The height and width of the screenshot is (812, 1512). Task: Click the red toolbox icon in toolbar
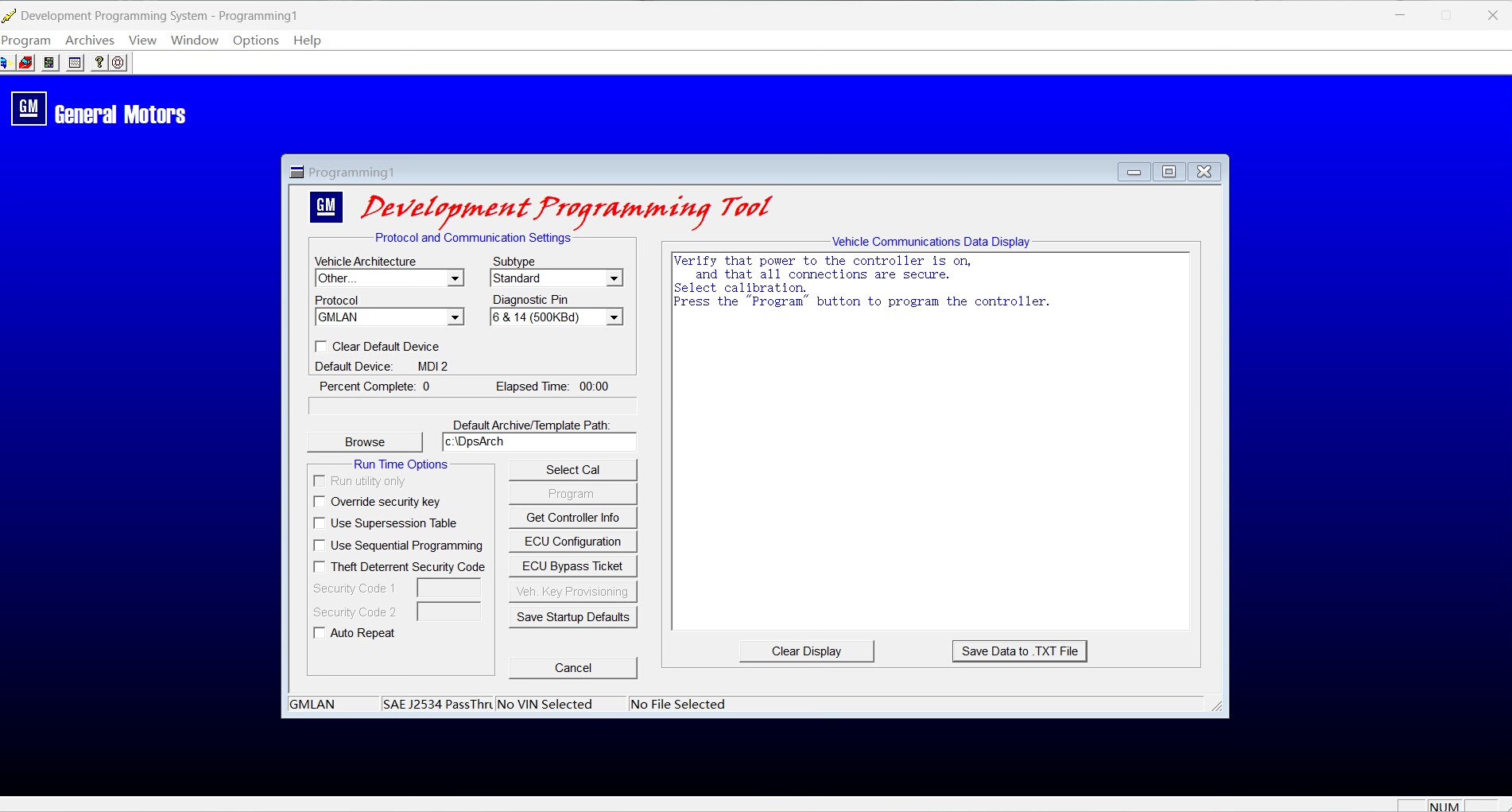click(26, 63)
